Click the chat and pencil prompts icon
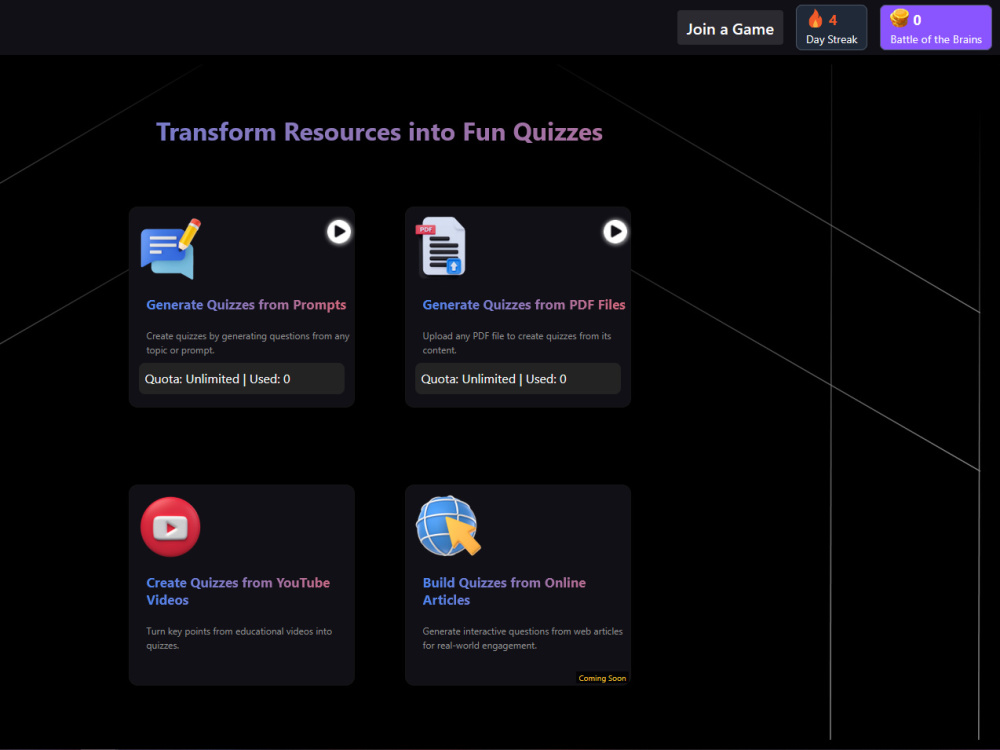This screenshot has width=1000, height=750. point(170,249)
